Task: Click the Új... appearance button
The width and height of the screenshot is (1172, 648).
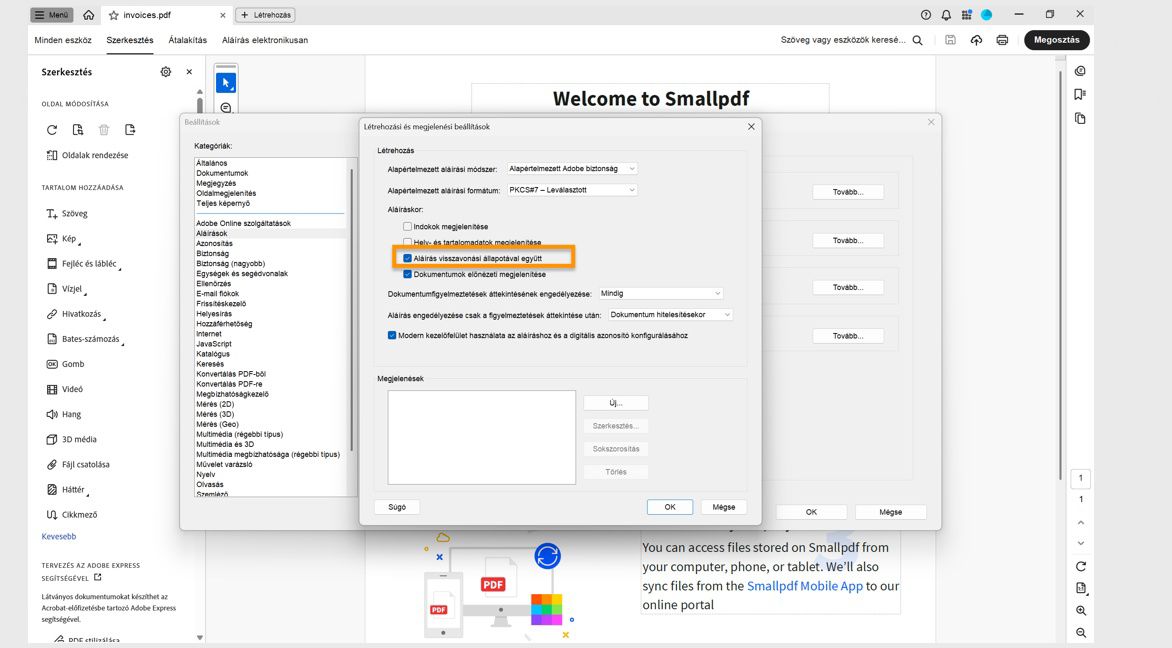Action: point(616,403)
